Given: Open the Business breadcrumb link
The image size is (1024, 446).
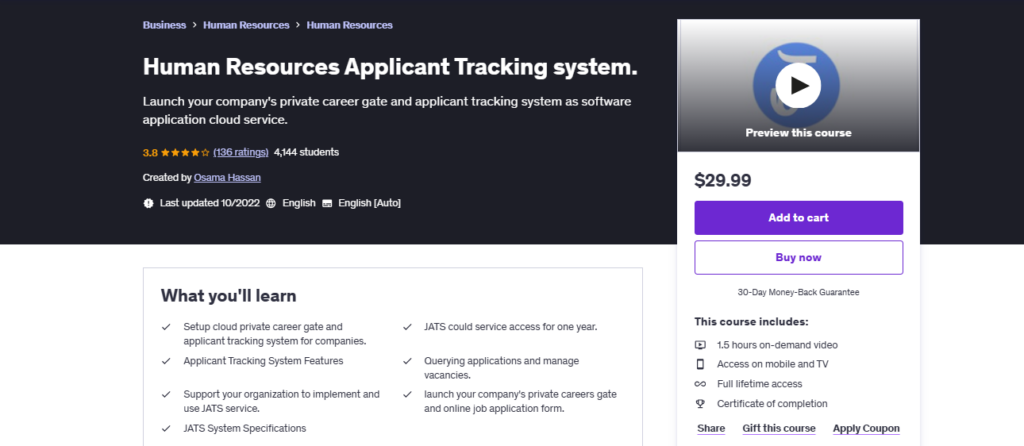Looking at the screenshot, I should 165,25.
